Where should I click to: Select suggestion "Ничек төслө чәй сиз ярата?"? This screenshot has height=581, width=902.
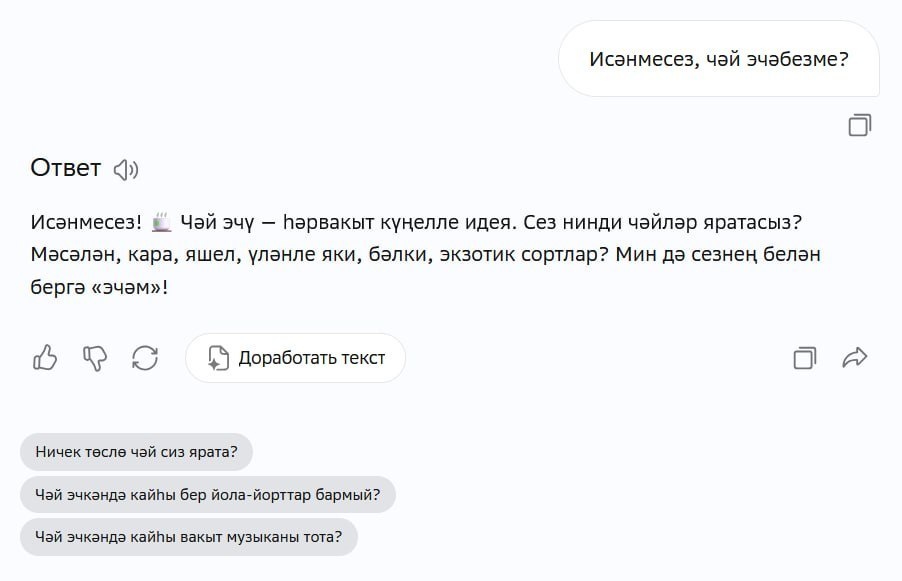(x=136, y=452)
